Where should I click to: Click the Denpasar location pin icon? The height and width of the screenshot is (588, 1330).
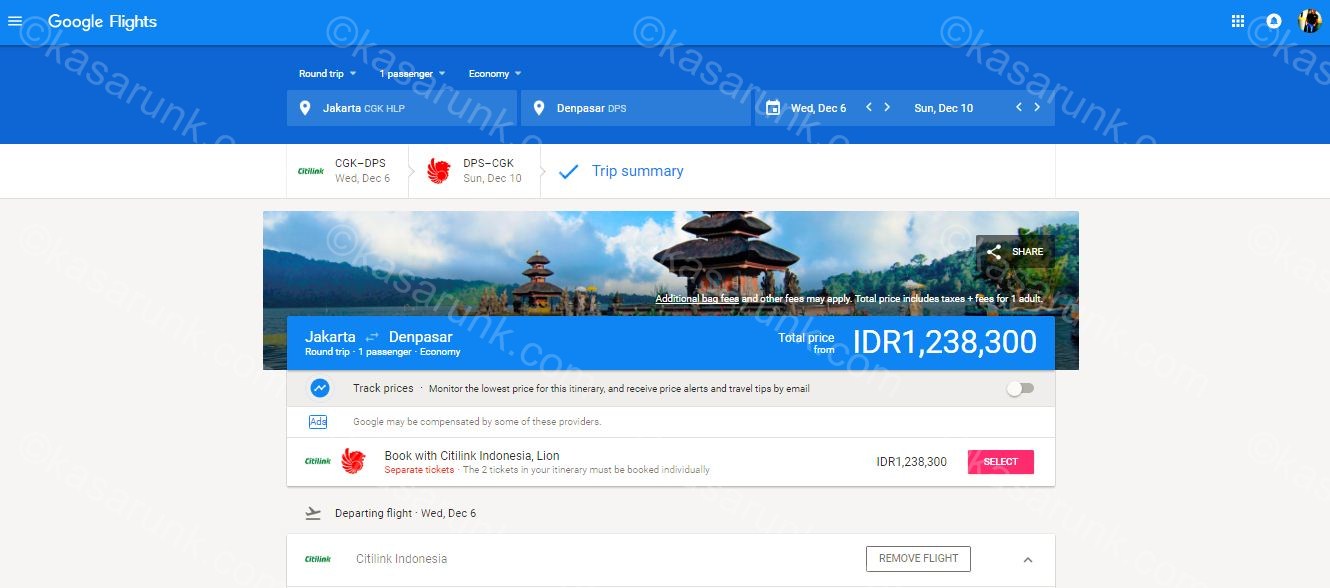point(539,108)
